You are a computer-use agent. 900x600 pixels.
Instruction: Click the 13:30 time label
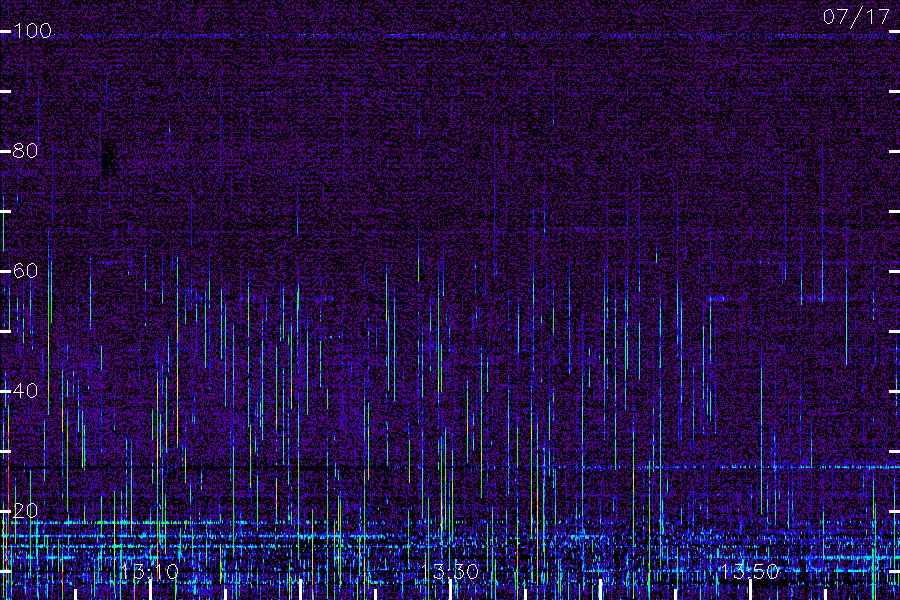[x=450, y=572]
